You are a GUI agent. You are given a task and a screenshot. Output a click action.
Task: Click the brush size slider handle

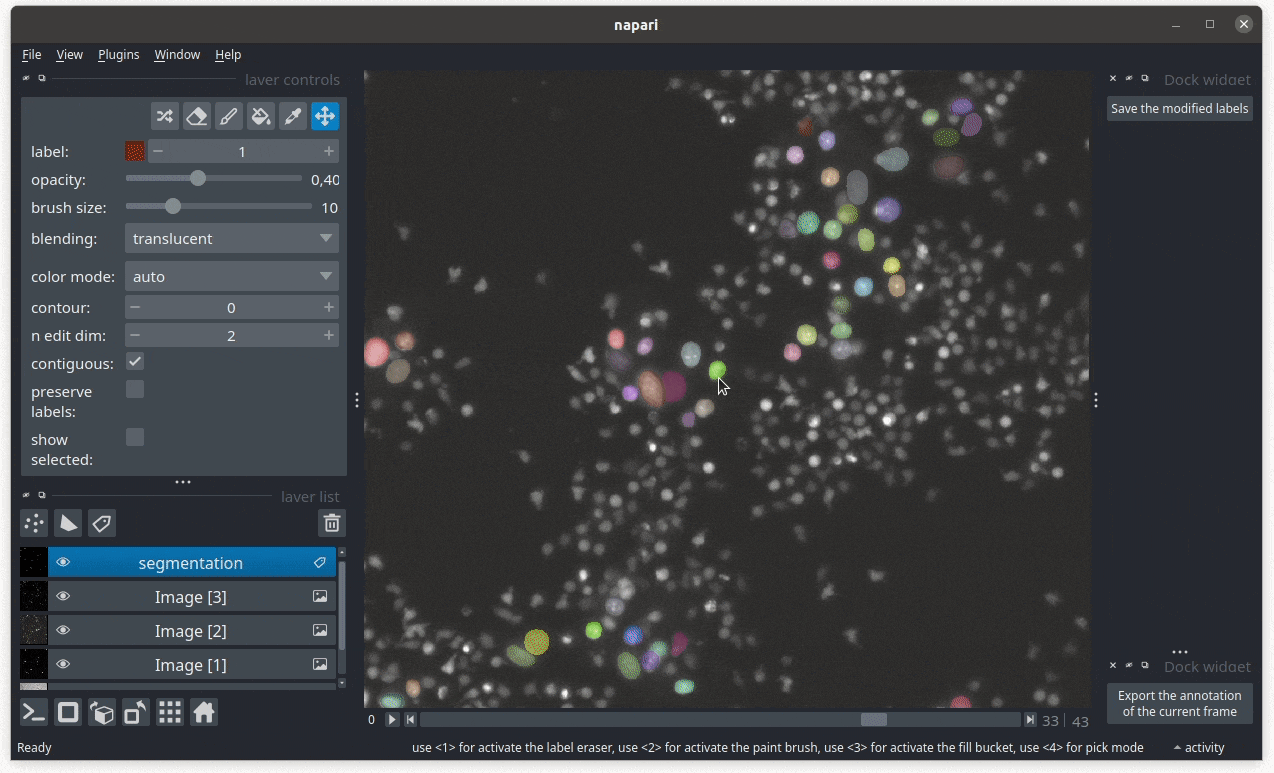pos(173,206)
